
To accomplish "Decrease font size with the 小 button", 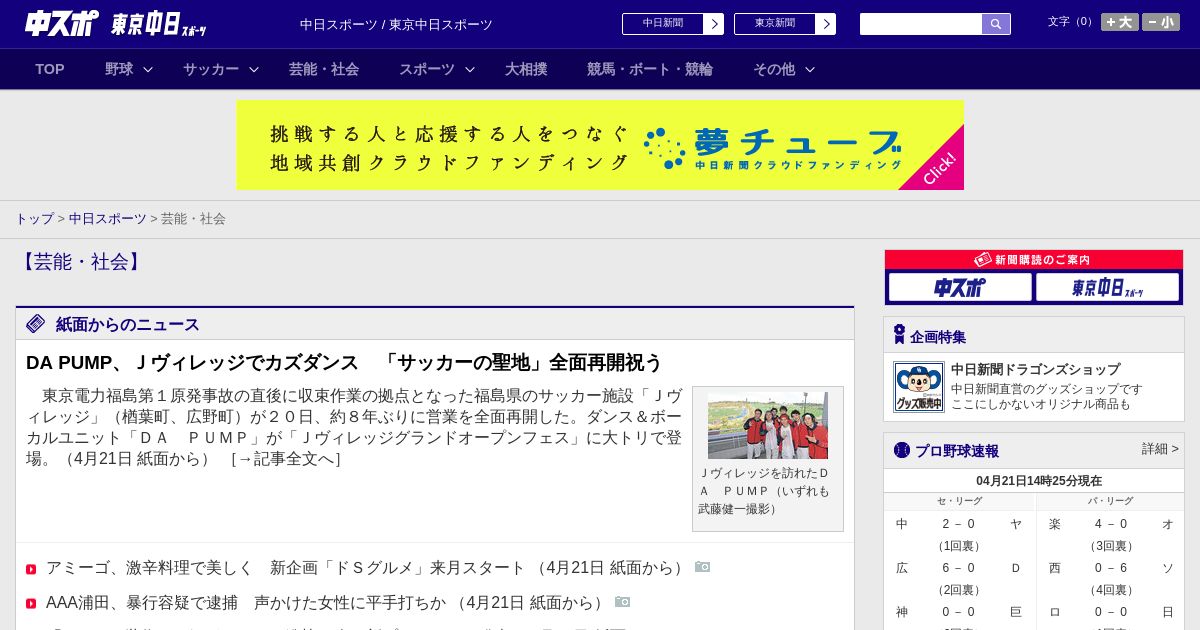I will (1161, 22).
